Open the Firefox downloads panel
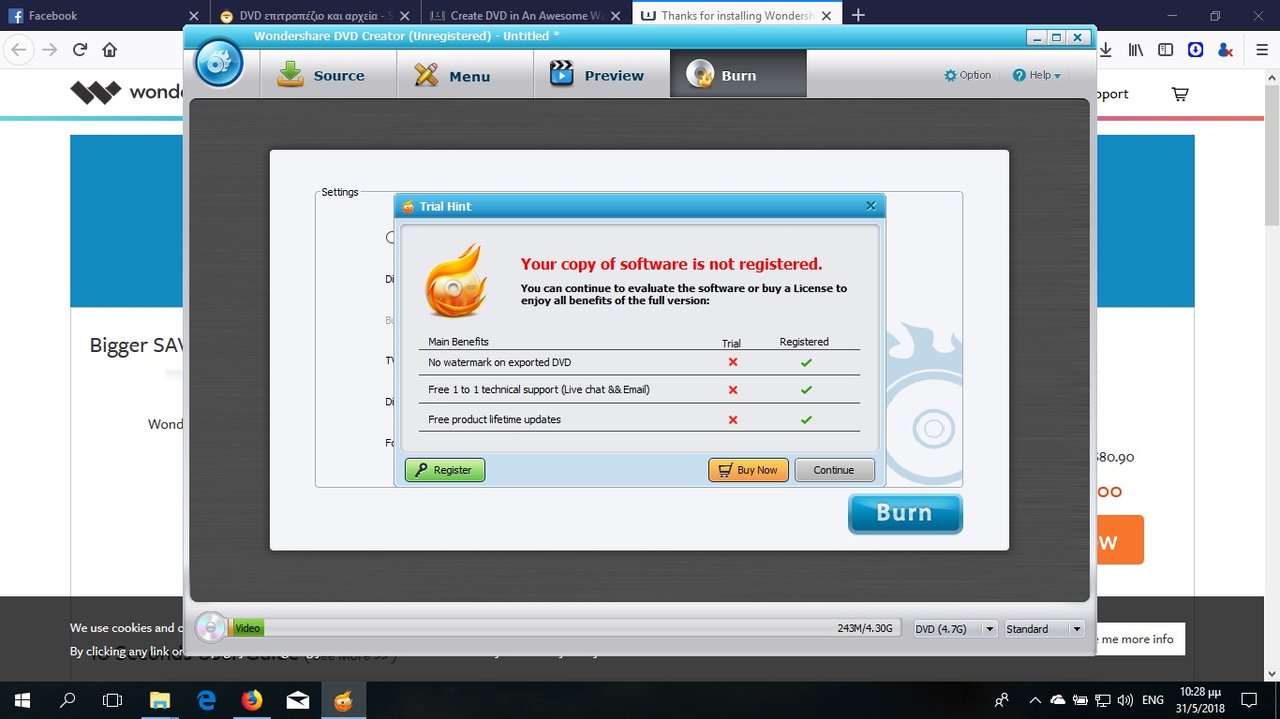This screenshot has height=719, width=1280. (x=1106, y=50)
